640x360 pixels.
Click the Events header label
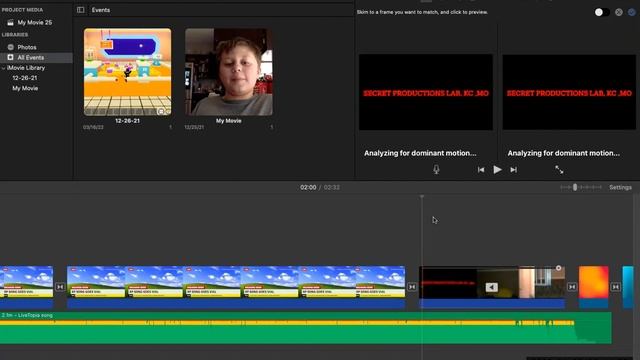[x=101, y=10]
